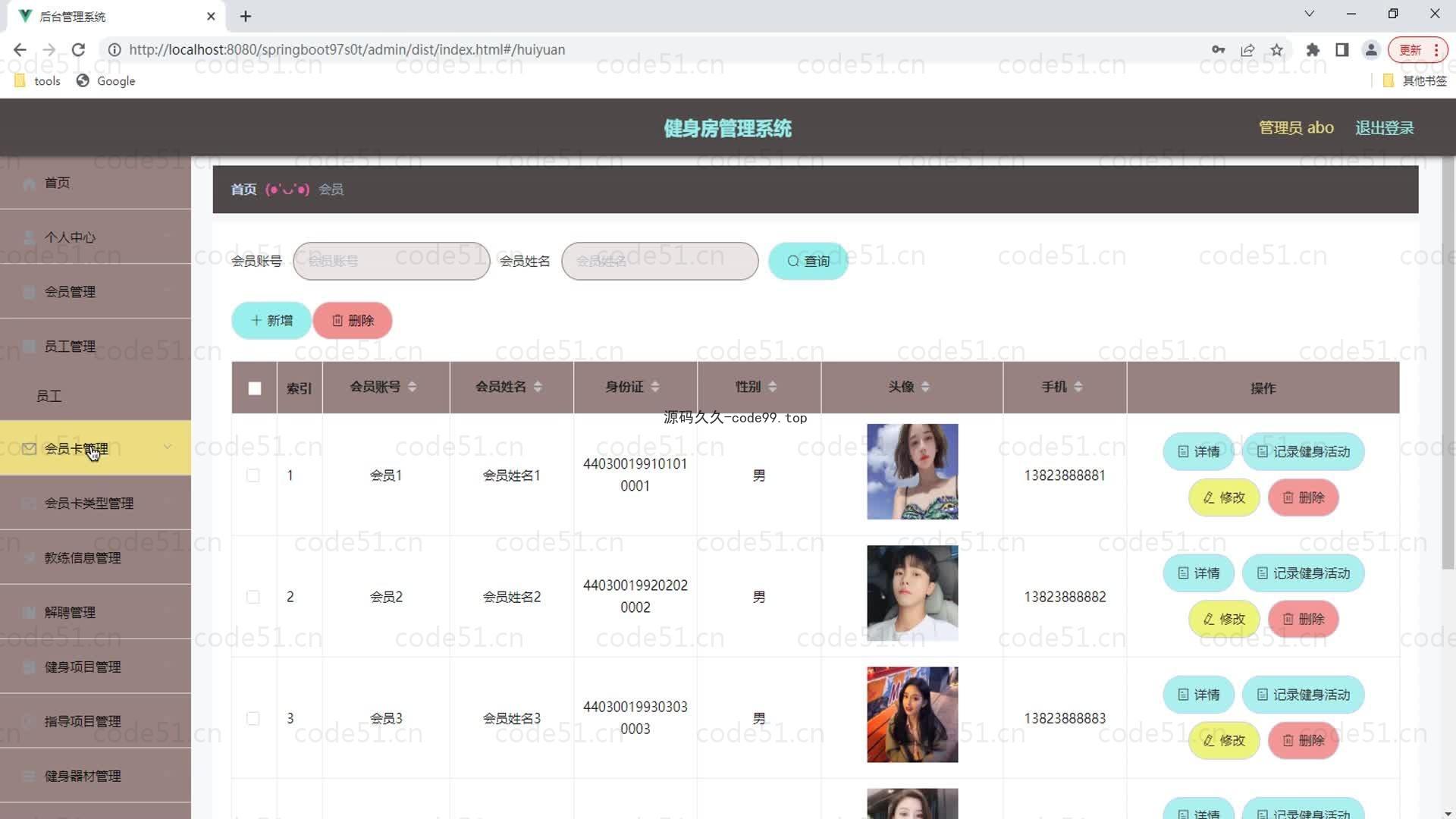The image size is (1456, 819).
Task: Open the Google bookmark
Action: click(106, 81)
